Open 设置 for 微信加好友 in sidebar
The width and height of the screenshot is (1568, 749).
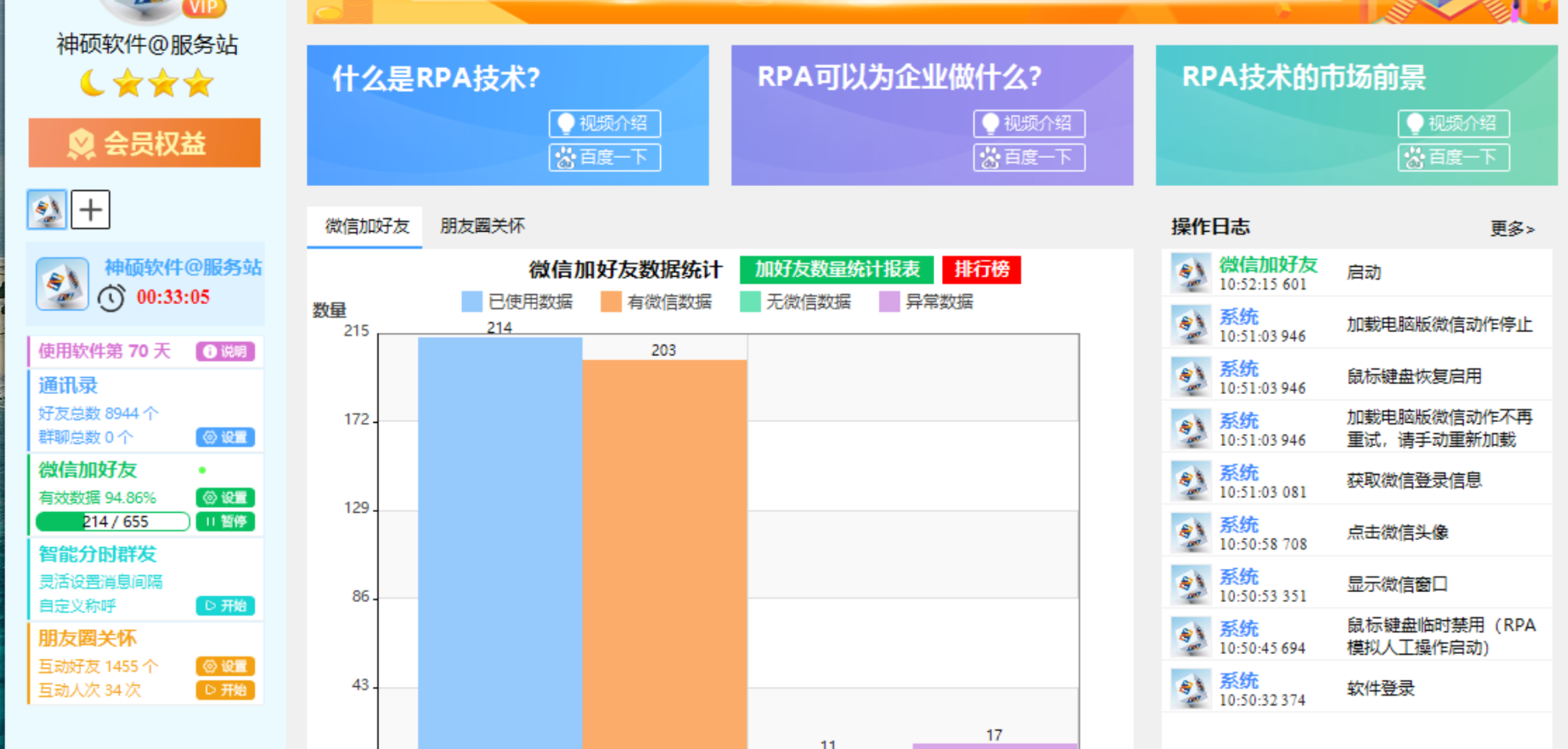pyautogui.click(x=225, y=498)
